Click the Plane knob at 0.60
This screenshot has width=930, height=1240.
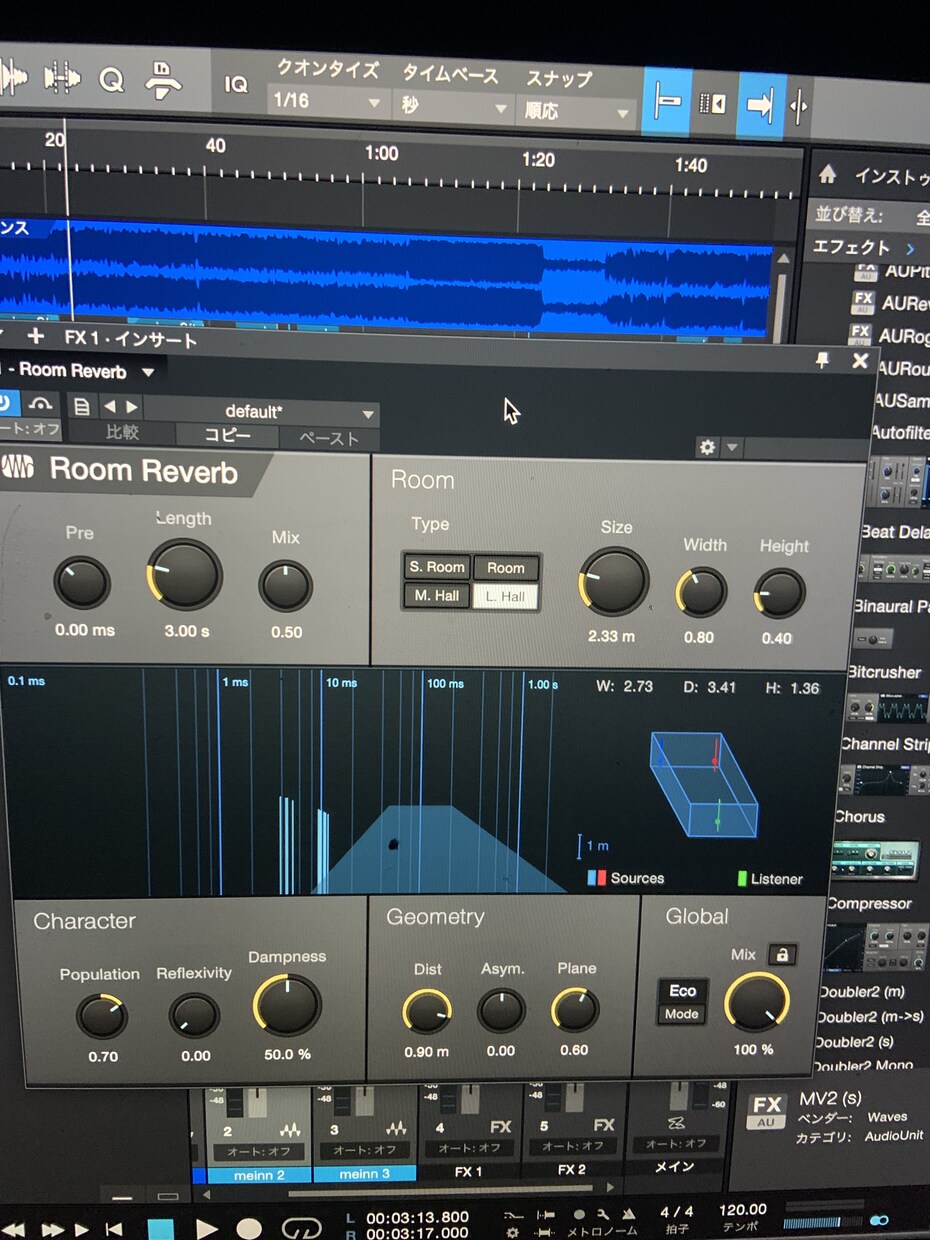(x=575, y=1011)
